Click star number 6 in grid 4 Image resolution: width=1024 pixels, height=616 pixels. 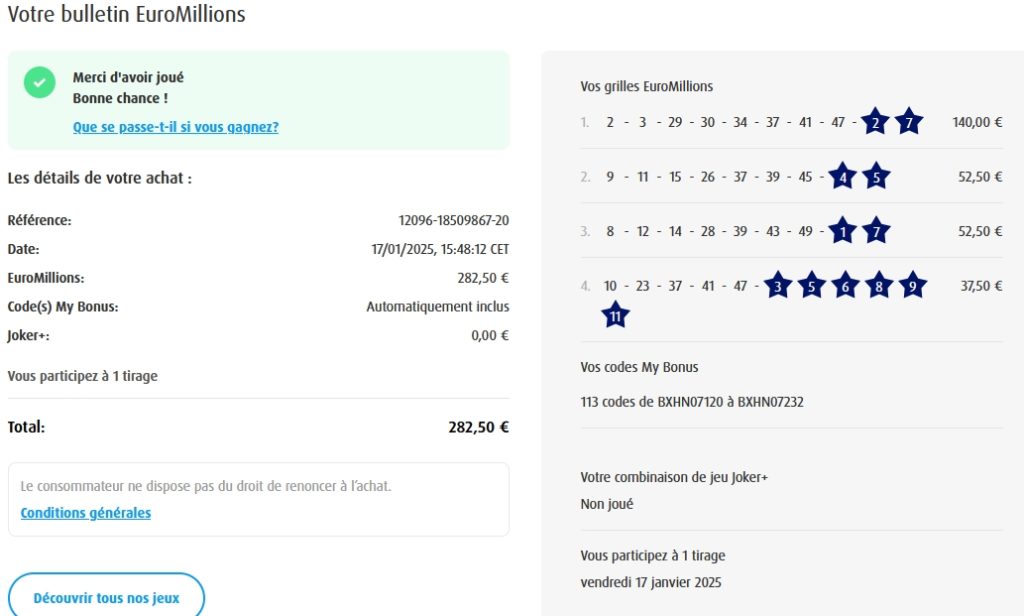tap(845, 286)
